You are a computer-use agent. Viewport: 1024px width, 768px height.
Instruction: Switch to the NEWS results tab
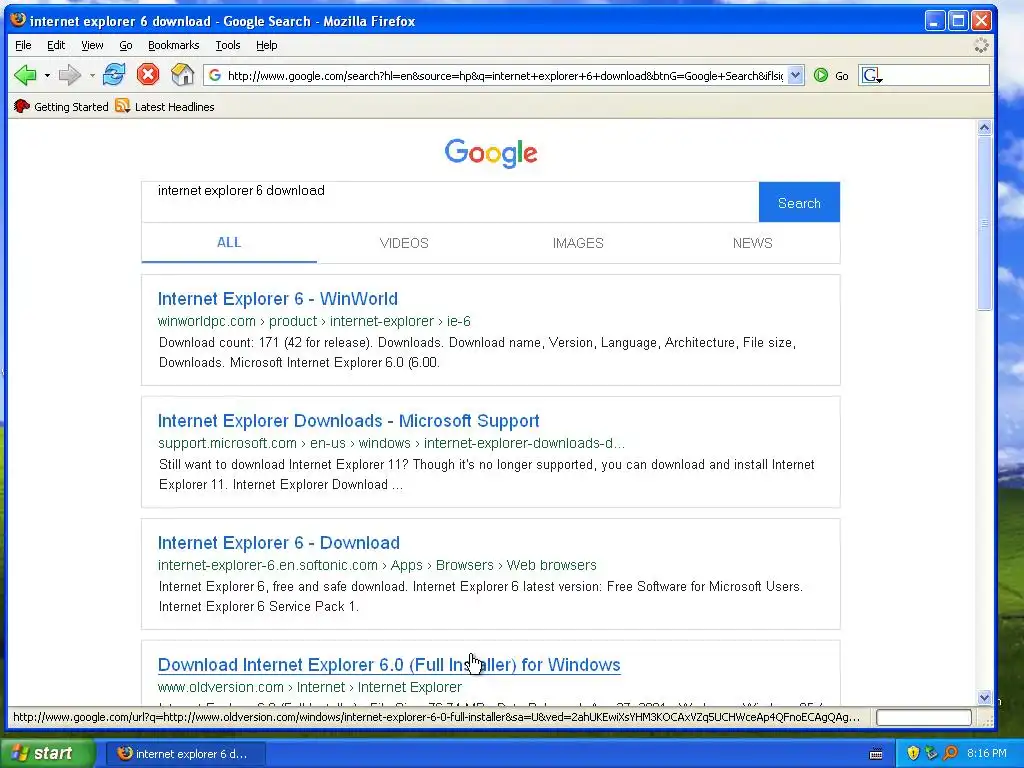tap(752, 243)
